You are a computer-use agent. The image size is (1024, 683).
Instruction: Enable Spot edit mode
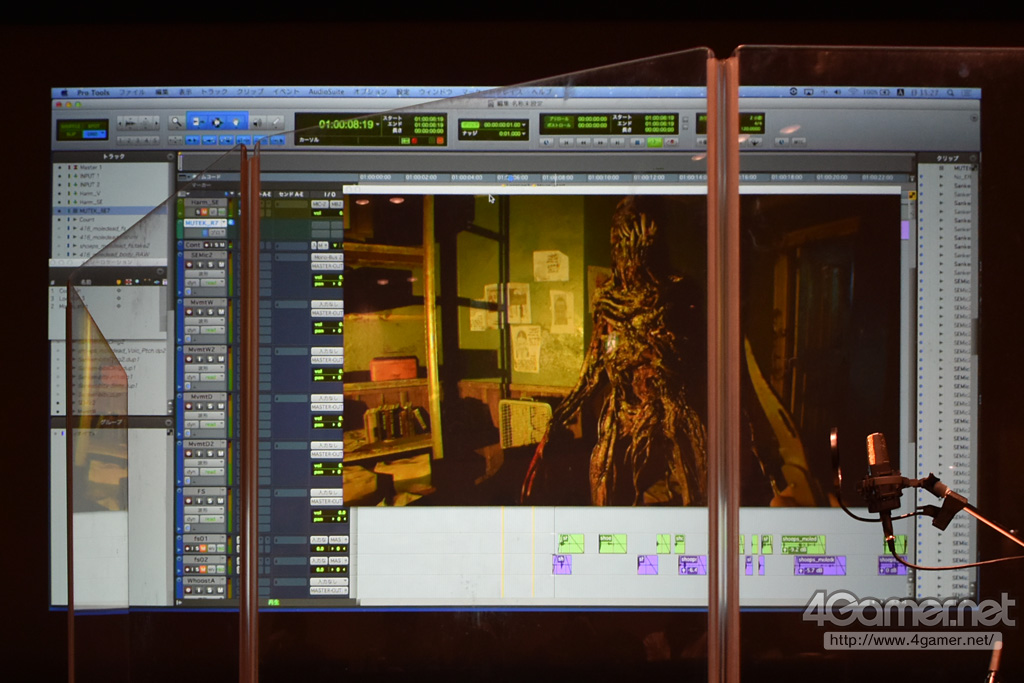coord(94,125)
